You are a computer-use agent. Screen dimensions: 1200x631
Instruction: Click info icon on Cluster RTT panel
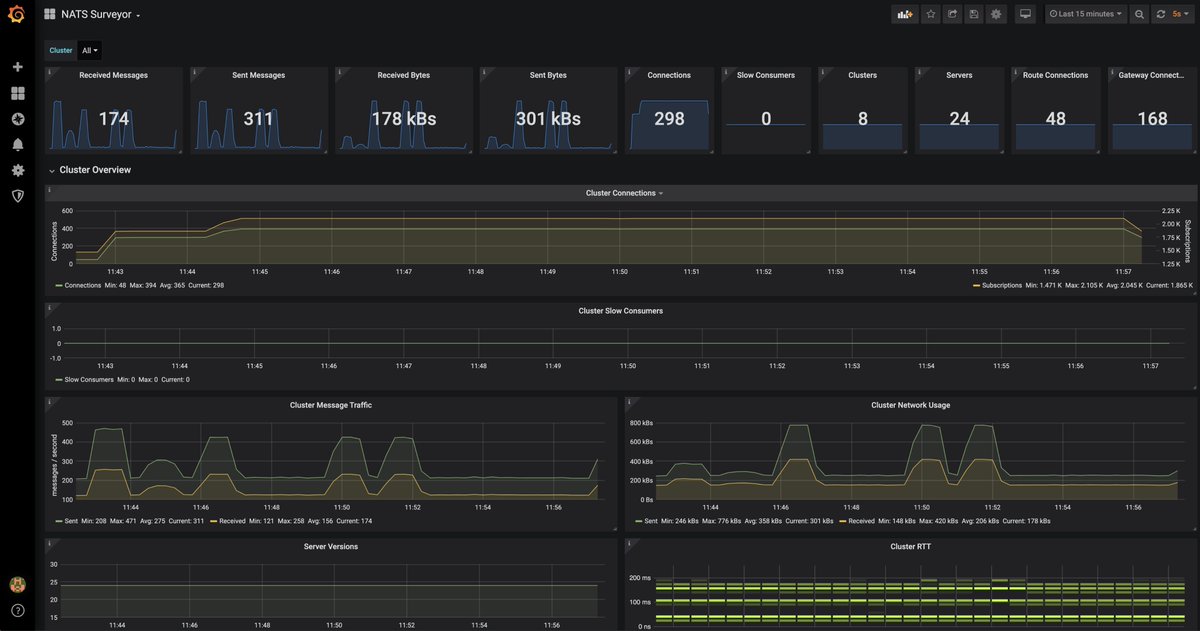tap(630, 543)
